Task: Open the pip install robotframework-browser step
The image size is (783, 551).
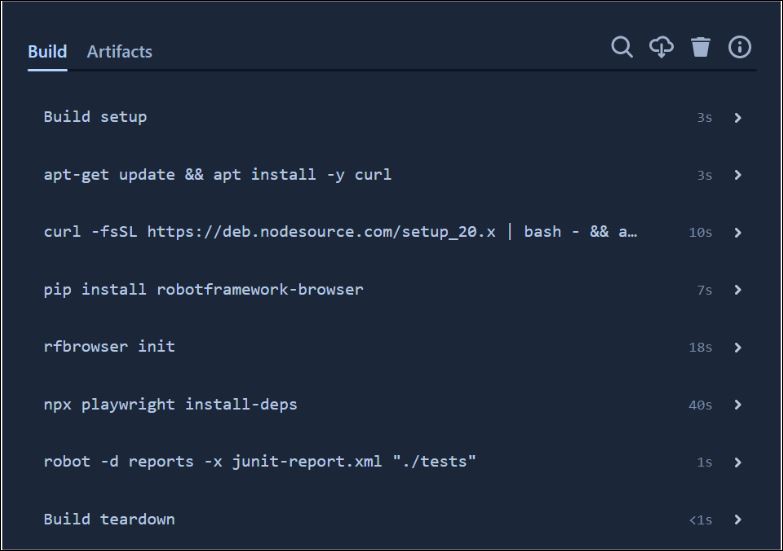Action: point(203,290)
